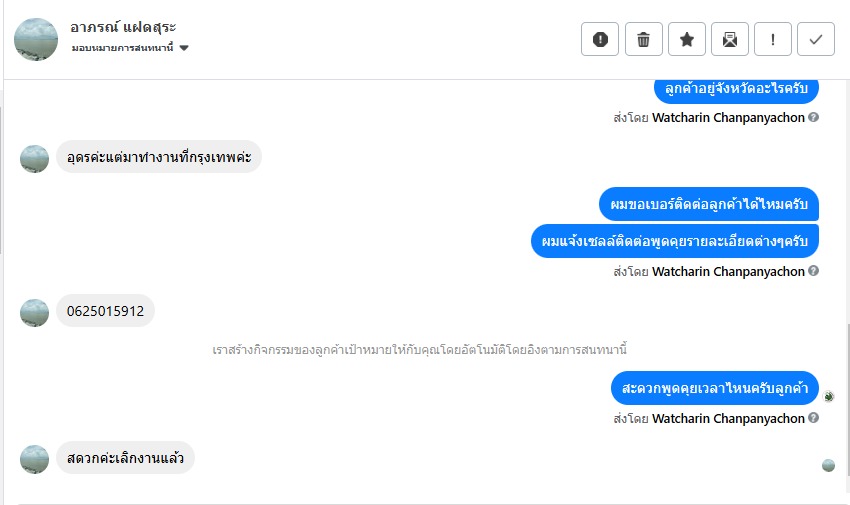Click customer avatar beside อุดรค่ะ message
Viewport: 850px width, 505px height.
[35, 158]
